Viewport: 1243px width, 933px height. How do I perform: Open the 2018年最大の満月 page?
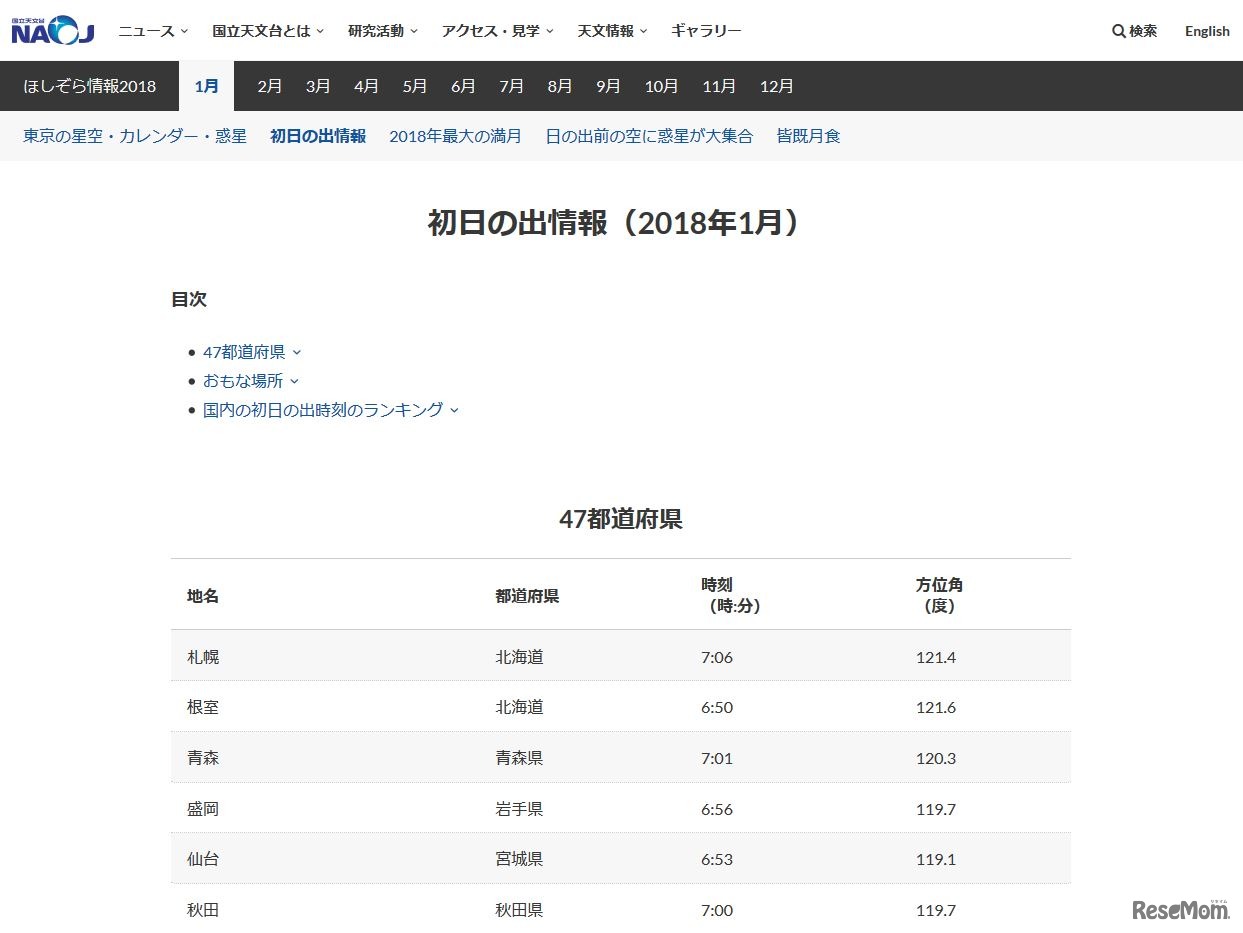[455, 136]
